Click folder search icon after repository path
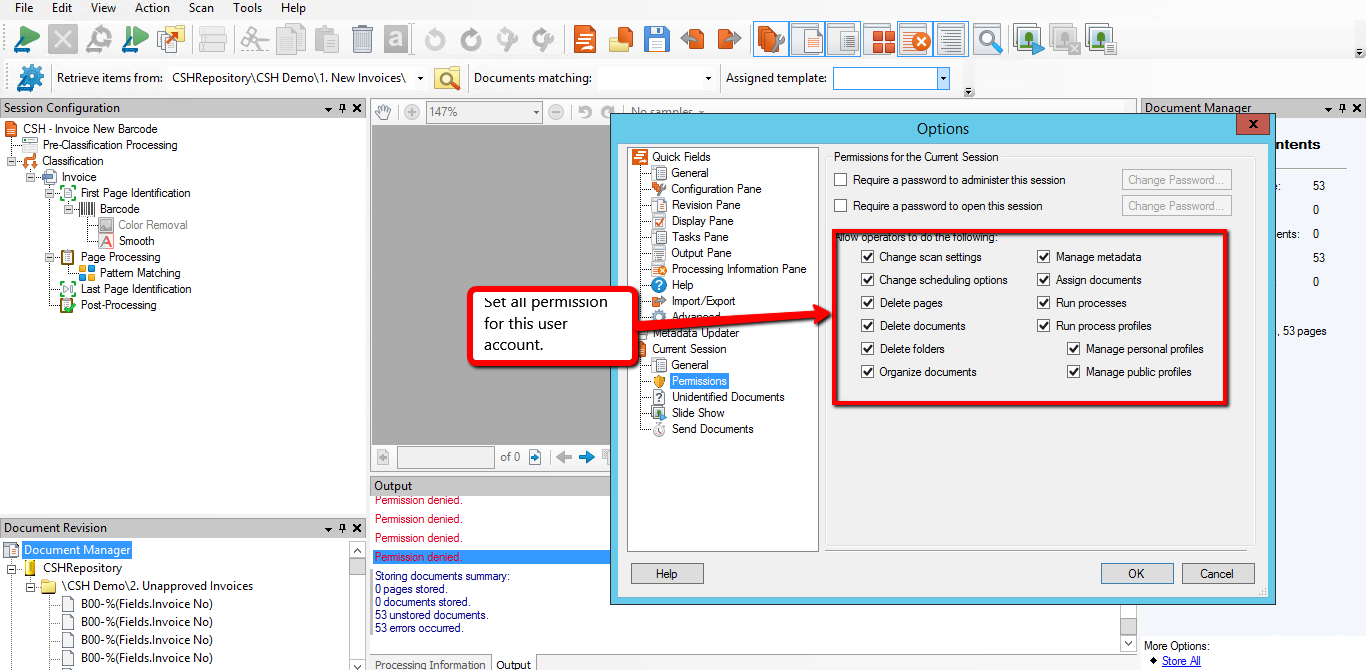Image resolution: width=1366 pixels, height=670 pixels. click(447, 78)
